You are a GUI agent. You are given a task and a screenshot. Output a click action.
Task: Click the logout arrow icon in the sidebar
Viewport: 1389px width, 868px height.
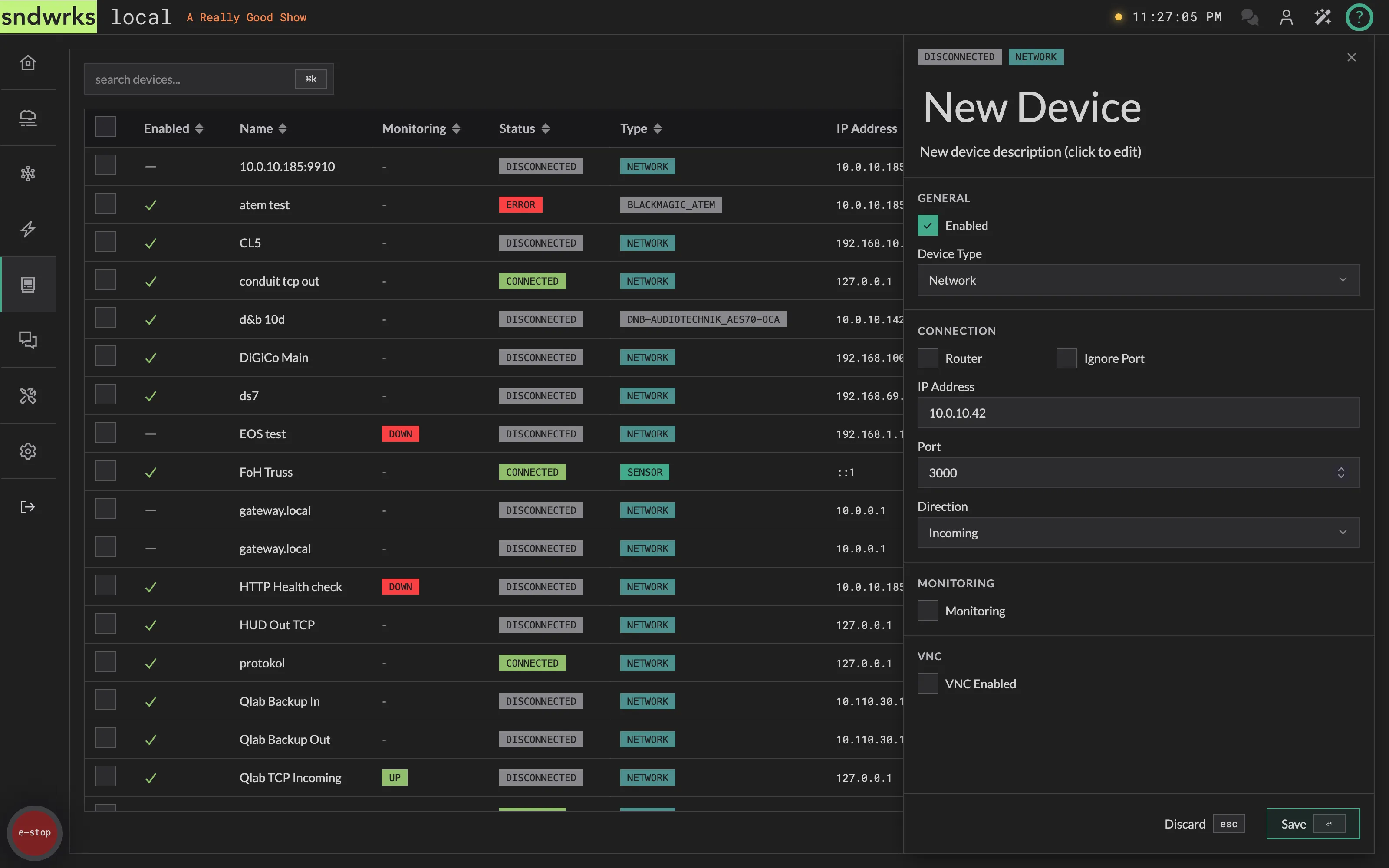pyautogui.click(x=27, y=507)
